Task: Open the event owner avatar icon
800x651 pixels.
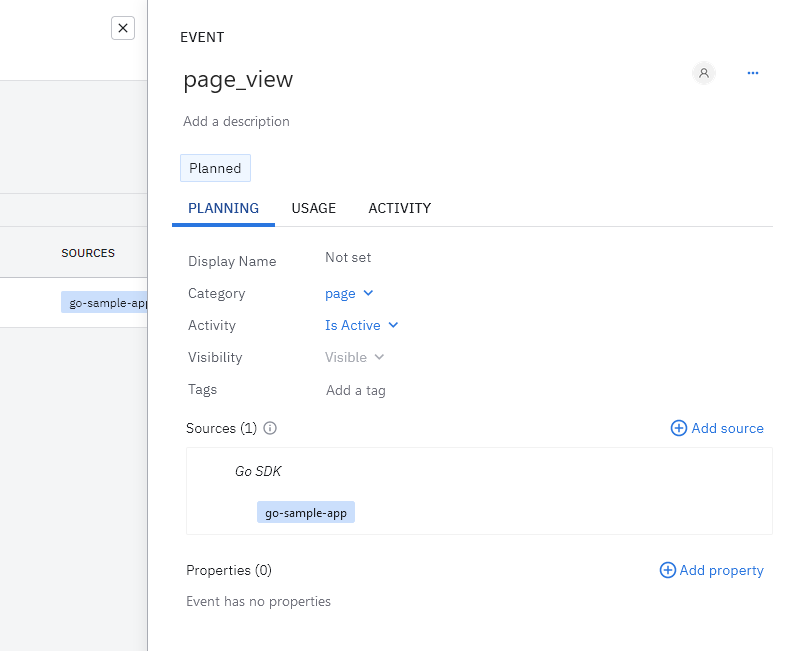Action: pos(704,73)
